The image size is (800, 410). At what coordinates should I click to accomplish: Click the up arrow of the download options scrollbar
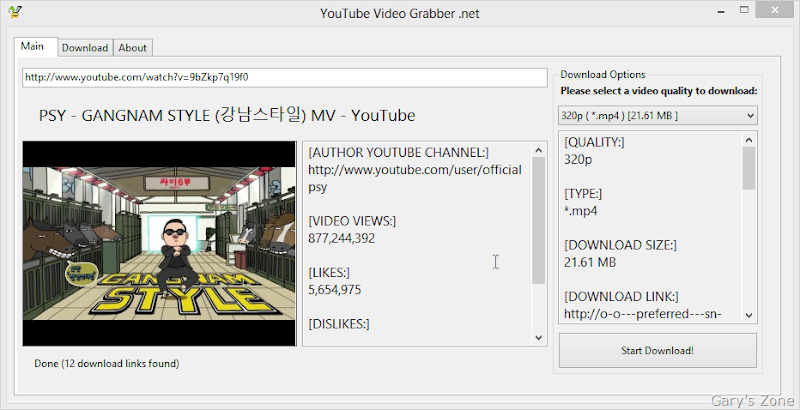tap(749, 140)
